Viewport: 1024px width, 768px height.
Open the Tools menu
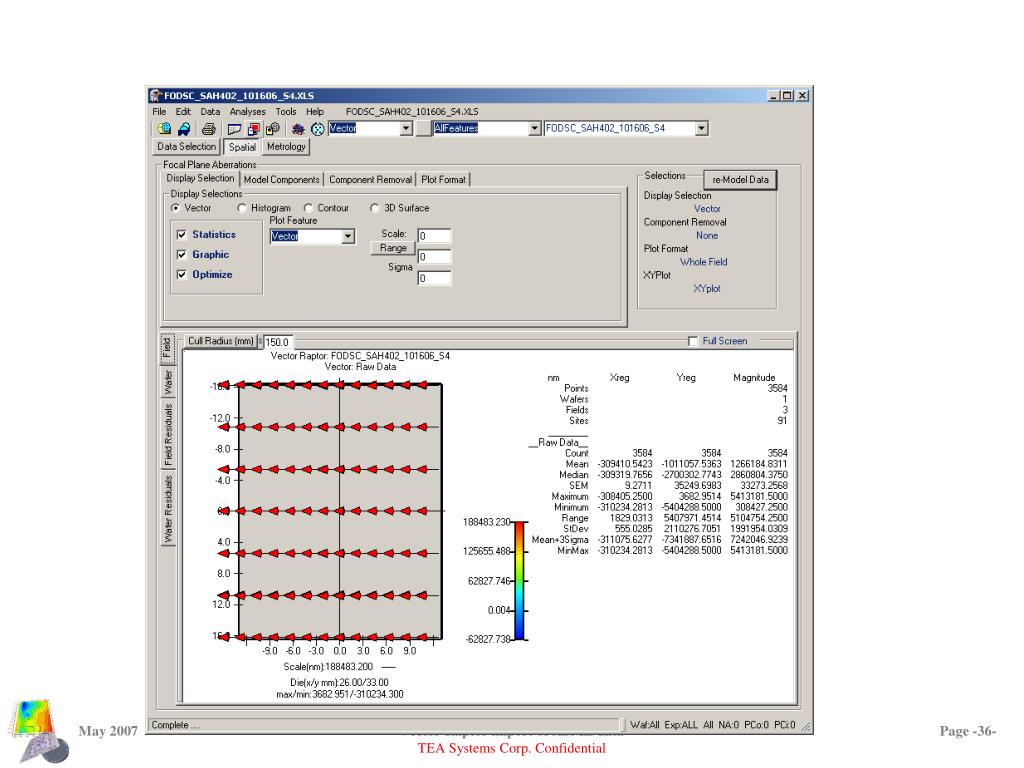286,112
